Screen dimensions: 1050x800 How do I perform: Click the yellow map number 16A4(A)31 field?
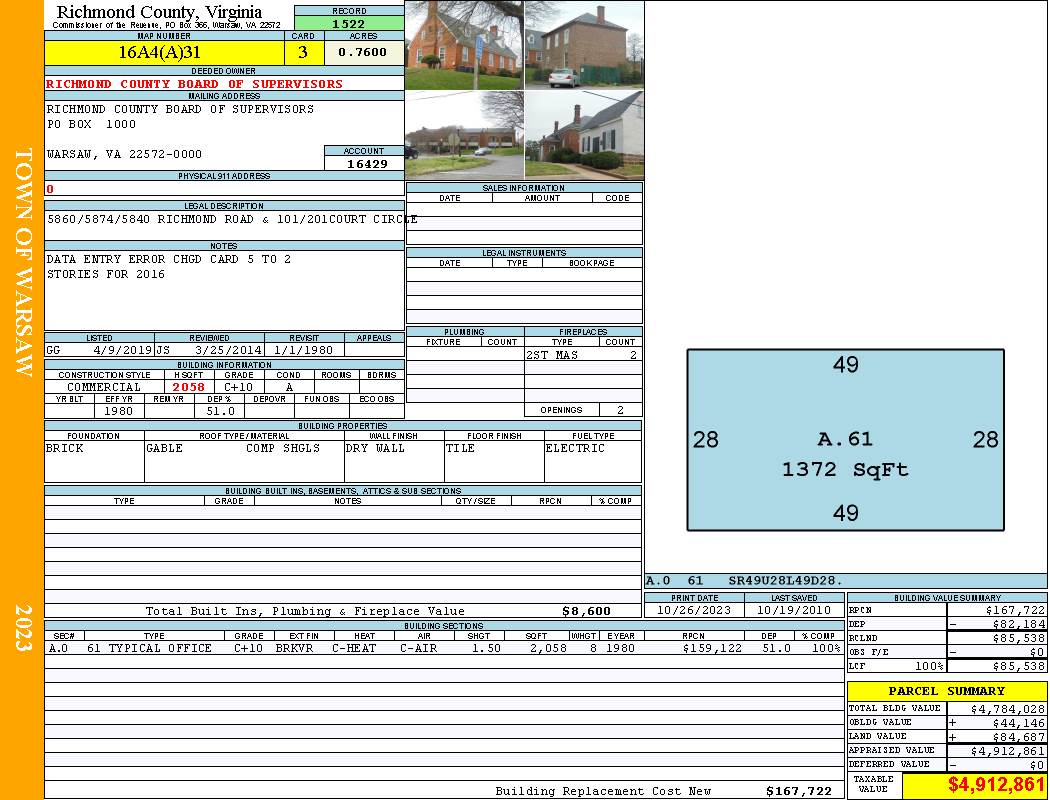coord(164,52)
